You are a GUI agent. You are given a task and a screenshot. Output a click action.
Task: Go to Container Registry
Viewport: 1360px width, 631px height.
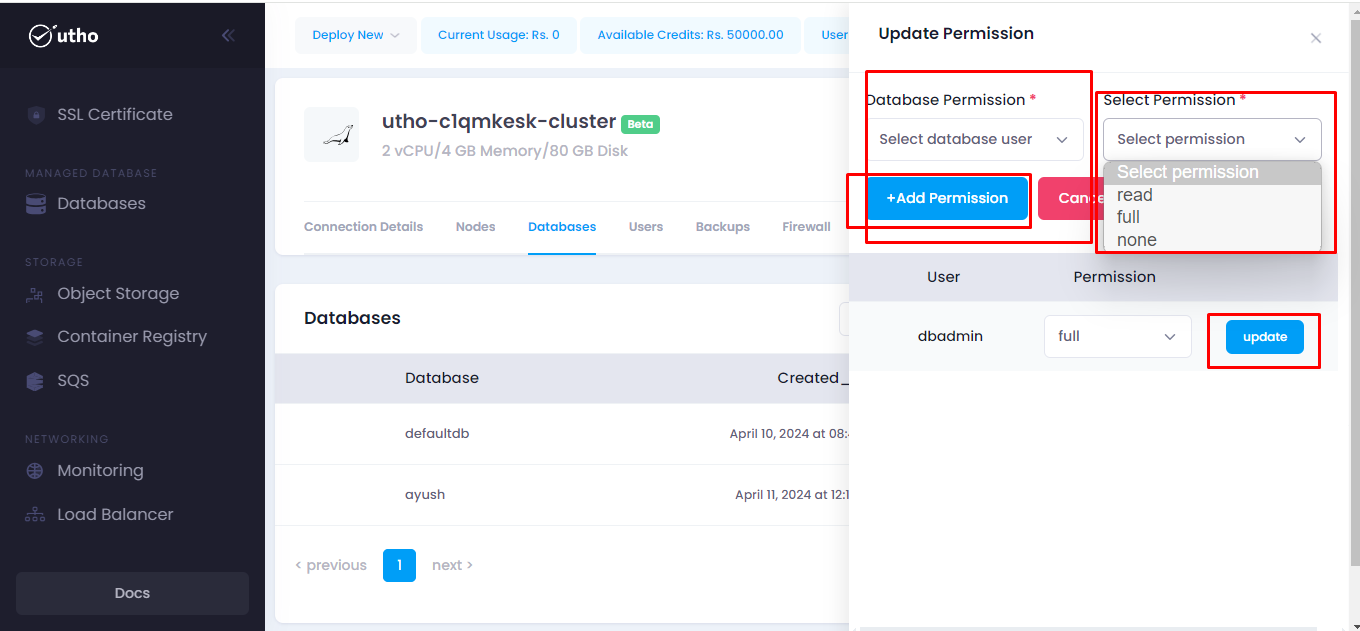pos(132,337)
